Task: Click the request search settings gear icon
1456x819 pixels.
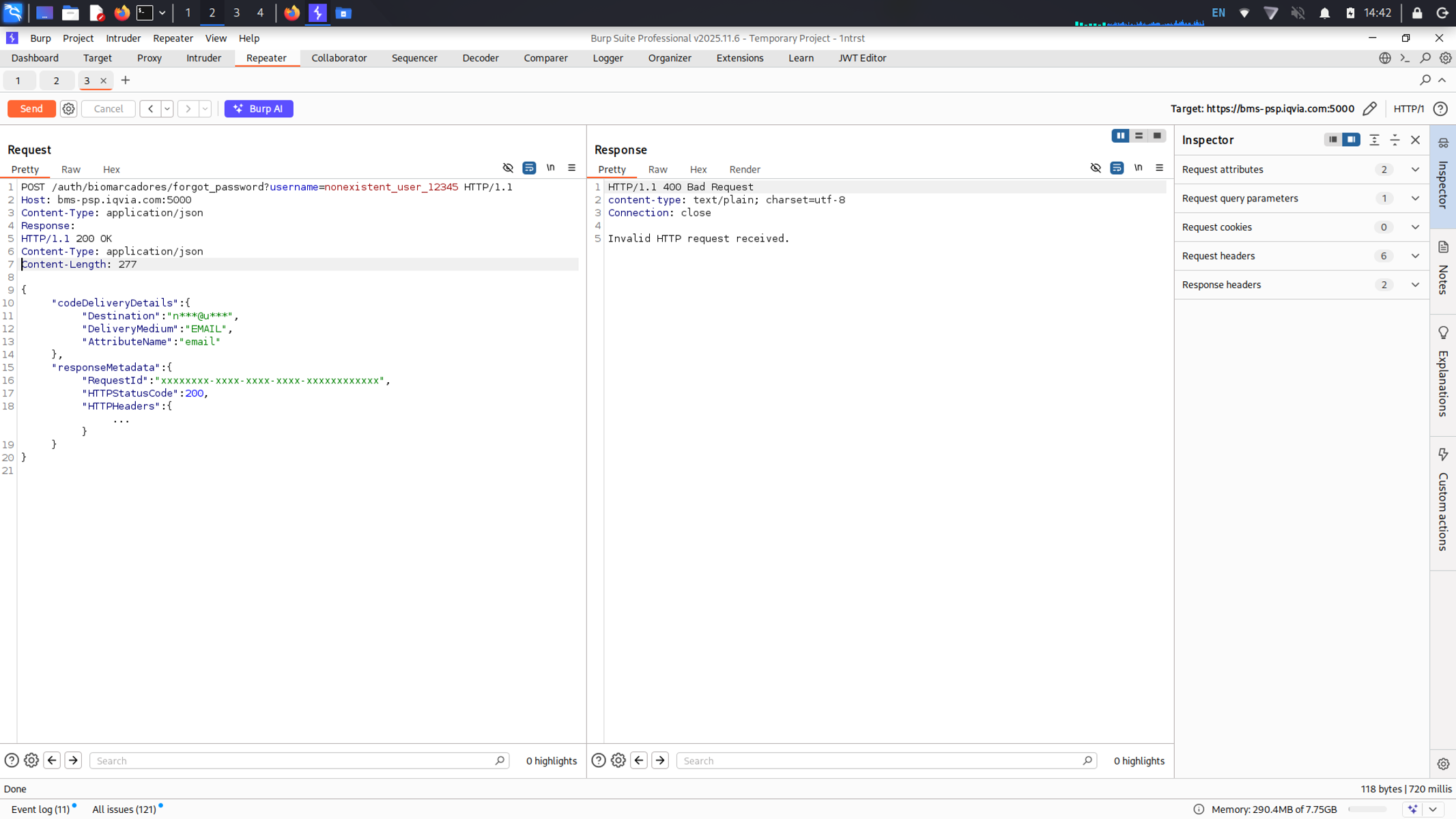Action: [31, 760]
